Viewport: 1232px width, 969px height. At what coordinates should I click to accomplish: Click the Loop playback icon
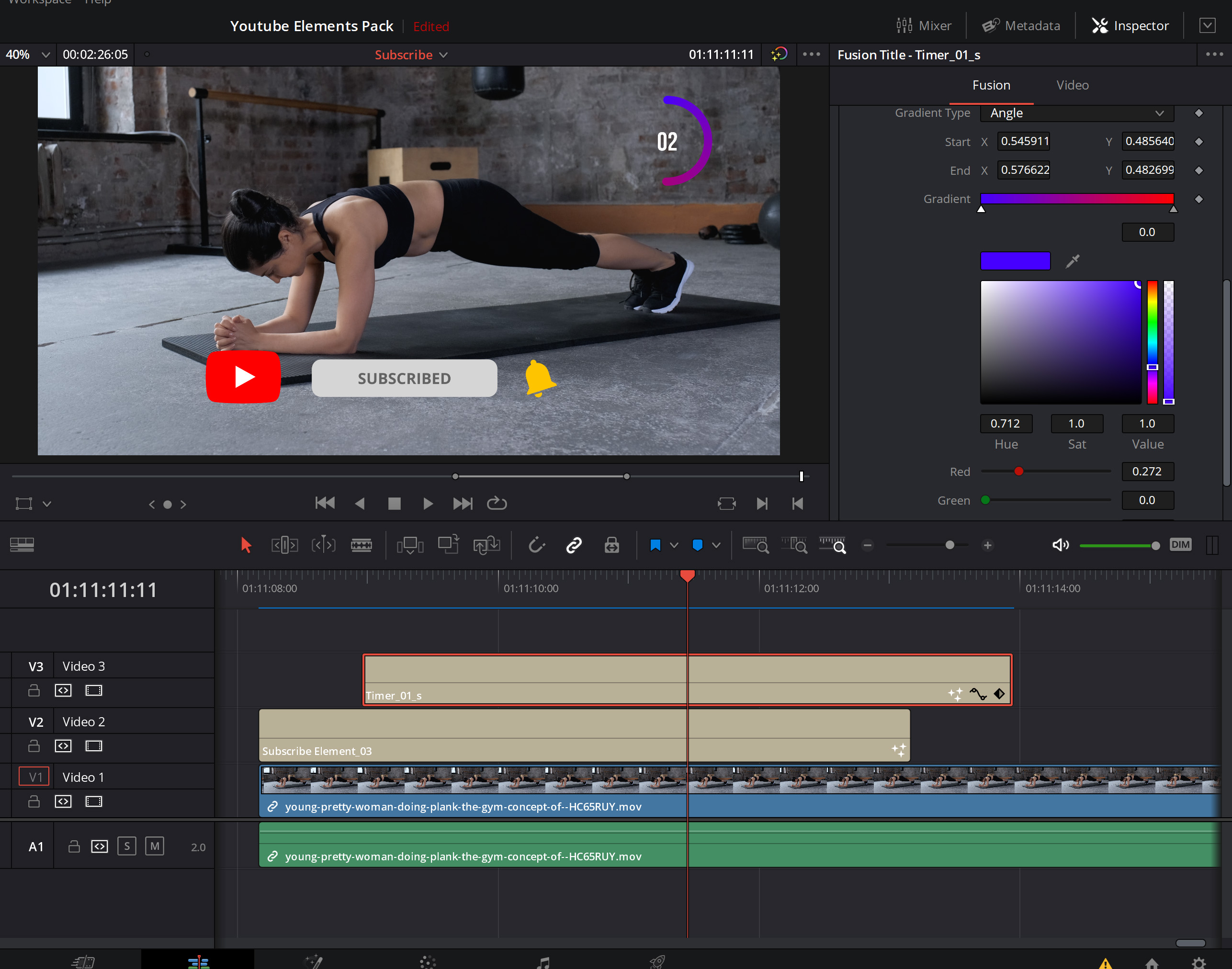click(497, 504)
